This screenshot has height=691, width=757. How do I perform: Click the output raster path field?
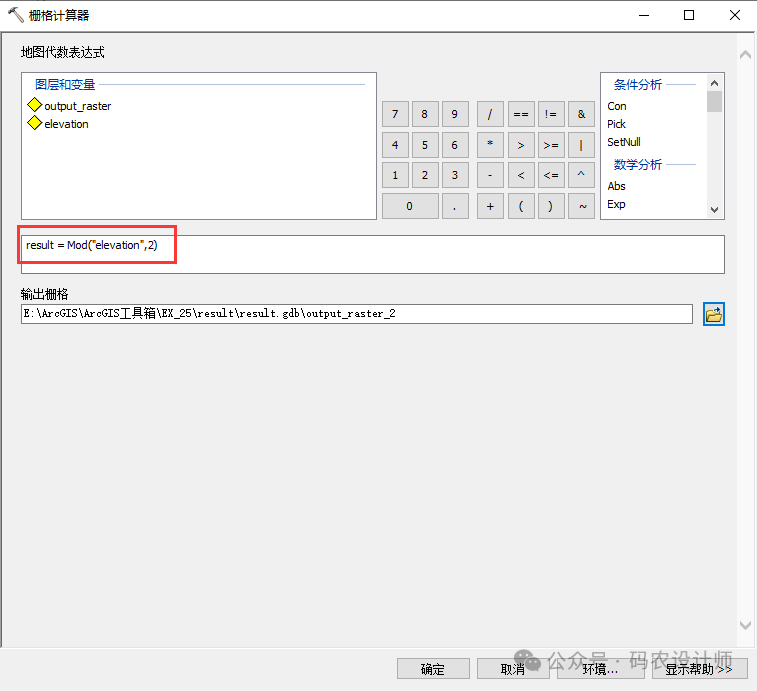356,314
